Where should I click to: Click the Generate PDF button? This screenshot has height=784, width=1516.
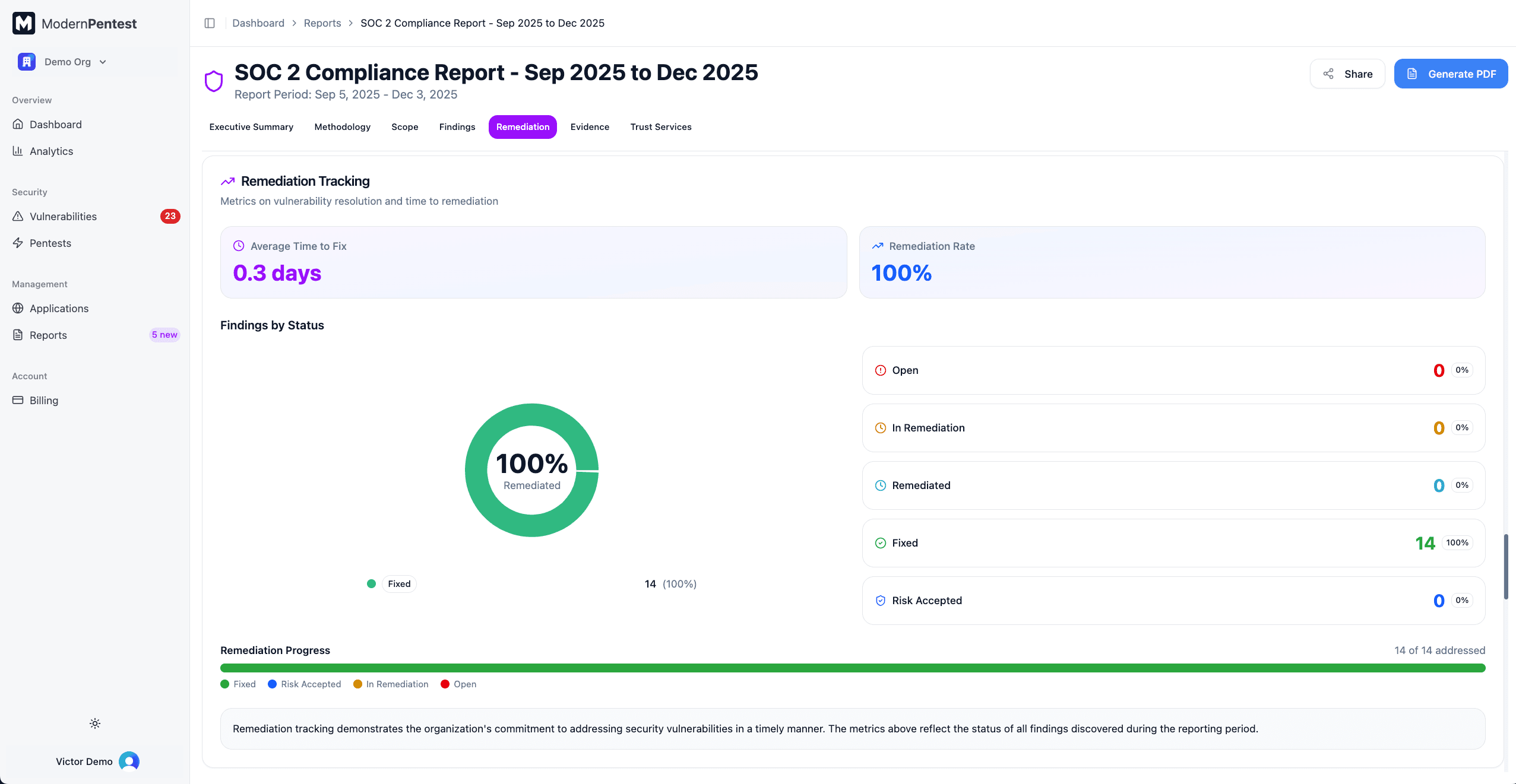[1450, 74]
